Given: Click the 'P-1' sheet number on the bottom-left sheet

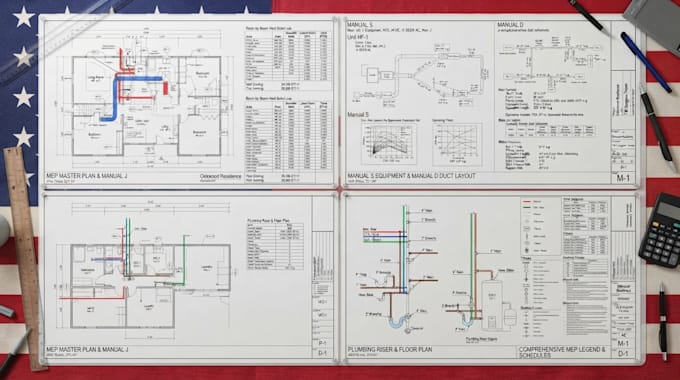Looking at the screenshot, I should click(322, 343).
